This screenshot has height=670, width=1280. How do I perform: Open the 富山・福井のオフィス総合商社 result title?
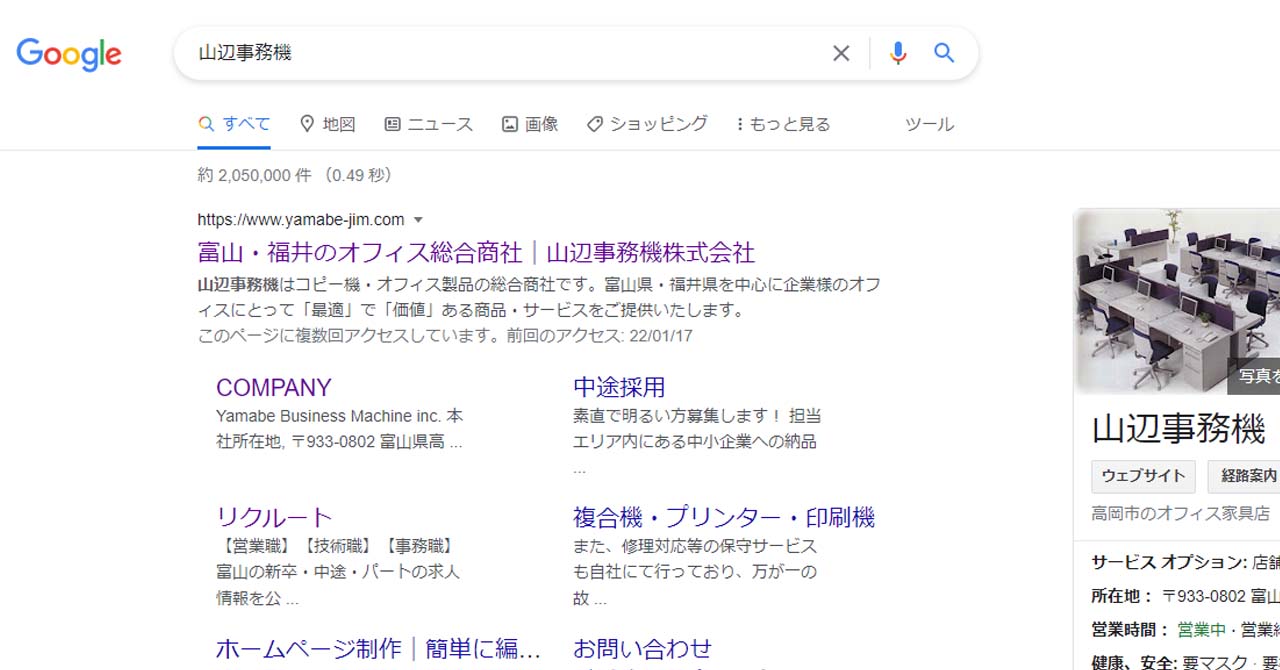tap(476, 252)
